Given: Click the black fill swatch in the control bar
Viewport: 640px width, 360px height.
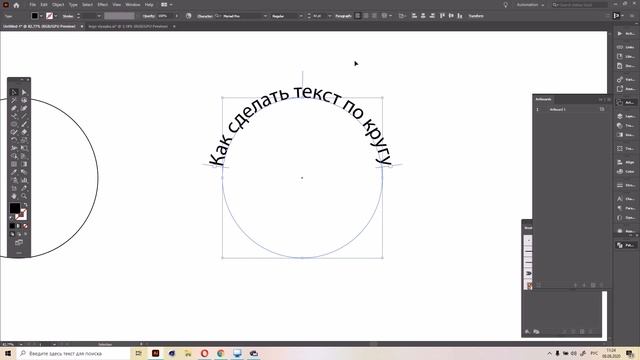Looking at the screenshot, I should pos(35,16).
